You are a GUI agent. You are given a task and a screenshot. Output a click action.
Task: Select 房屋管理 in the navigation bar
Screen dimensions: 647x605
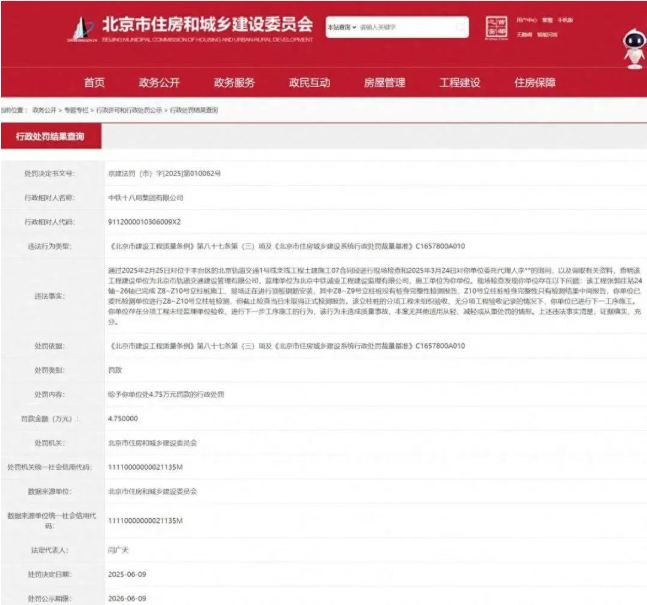pyautogui.click(x=384, y=82)
